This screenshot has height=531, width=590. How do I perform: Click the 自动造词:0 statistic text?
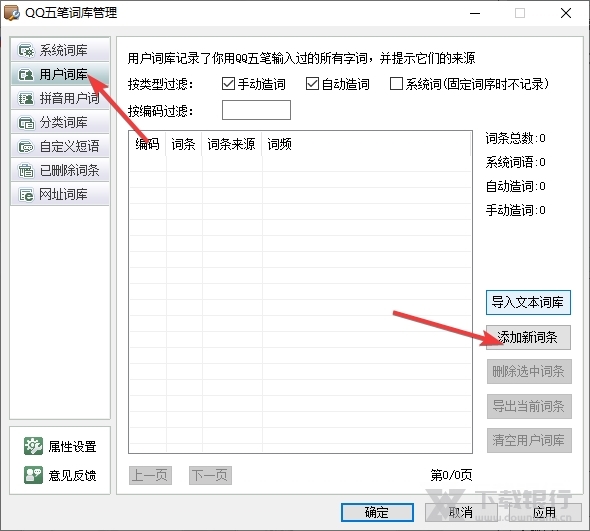point(515,186)
